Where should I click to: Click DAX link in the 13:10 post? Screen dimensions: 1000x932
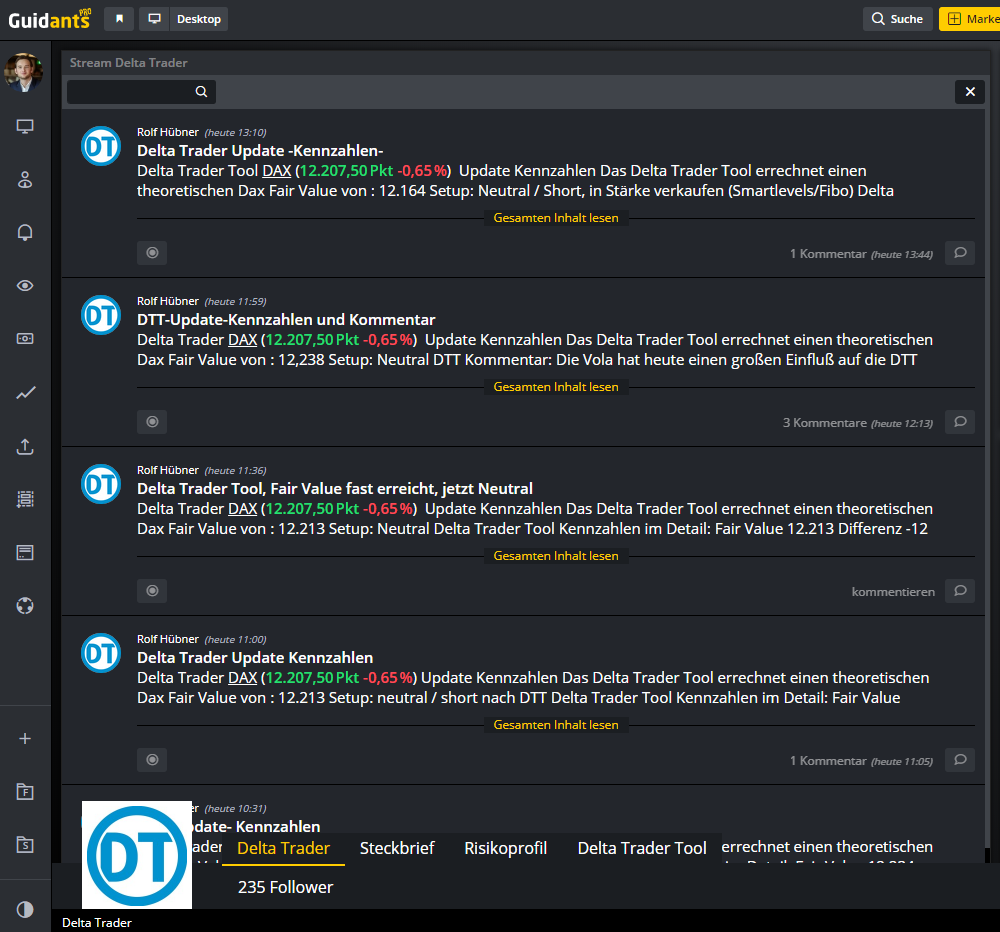pos(277,171)
